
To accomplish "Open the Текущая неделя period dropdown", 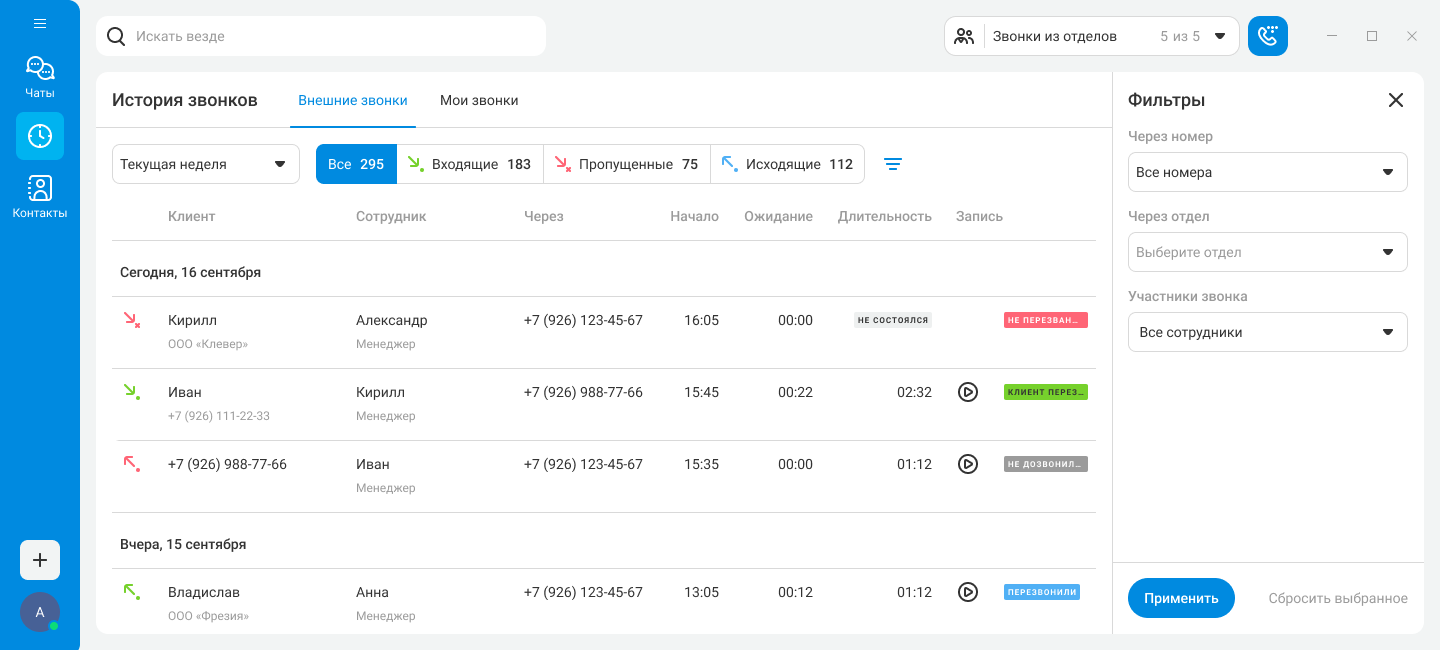I will (205, 164).
